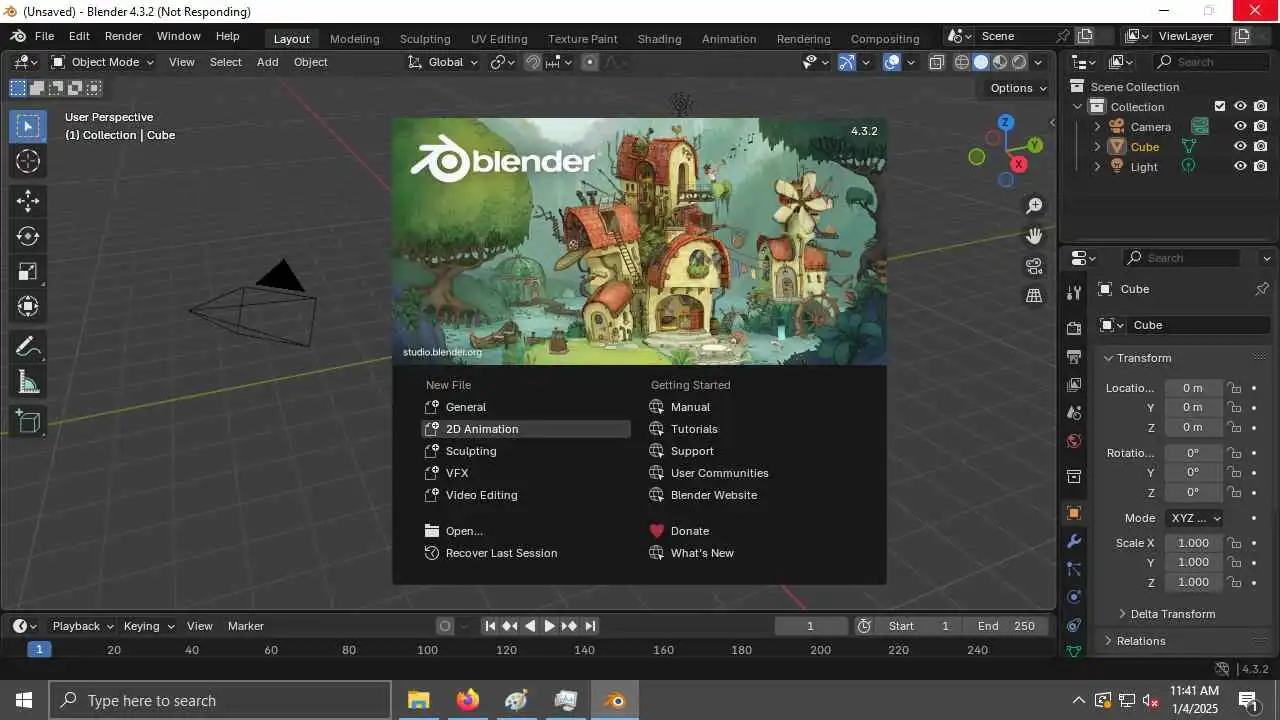The width and height of the screenshot is (1280, 720).
Task: Hide the Cube in viewport
Action: pos(1240,146)
